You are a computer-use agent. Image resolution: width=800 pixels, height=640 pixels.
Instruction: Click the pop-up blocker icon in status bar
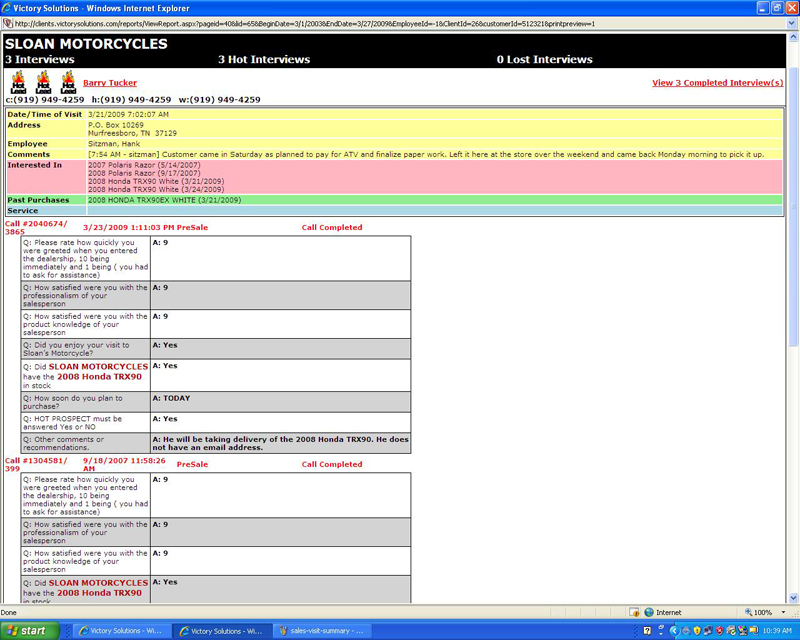click(634, 612)
